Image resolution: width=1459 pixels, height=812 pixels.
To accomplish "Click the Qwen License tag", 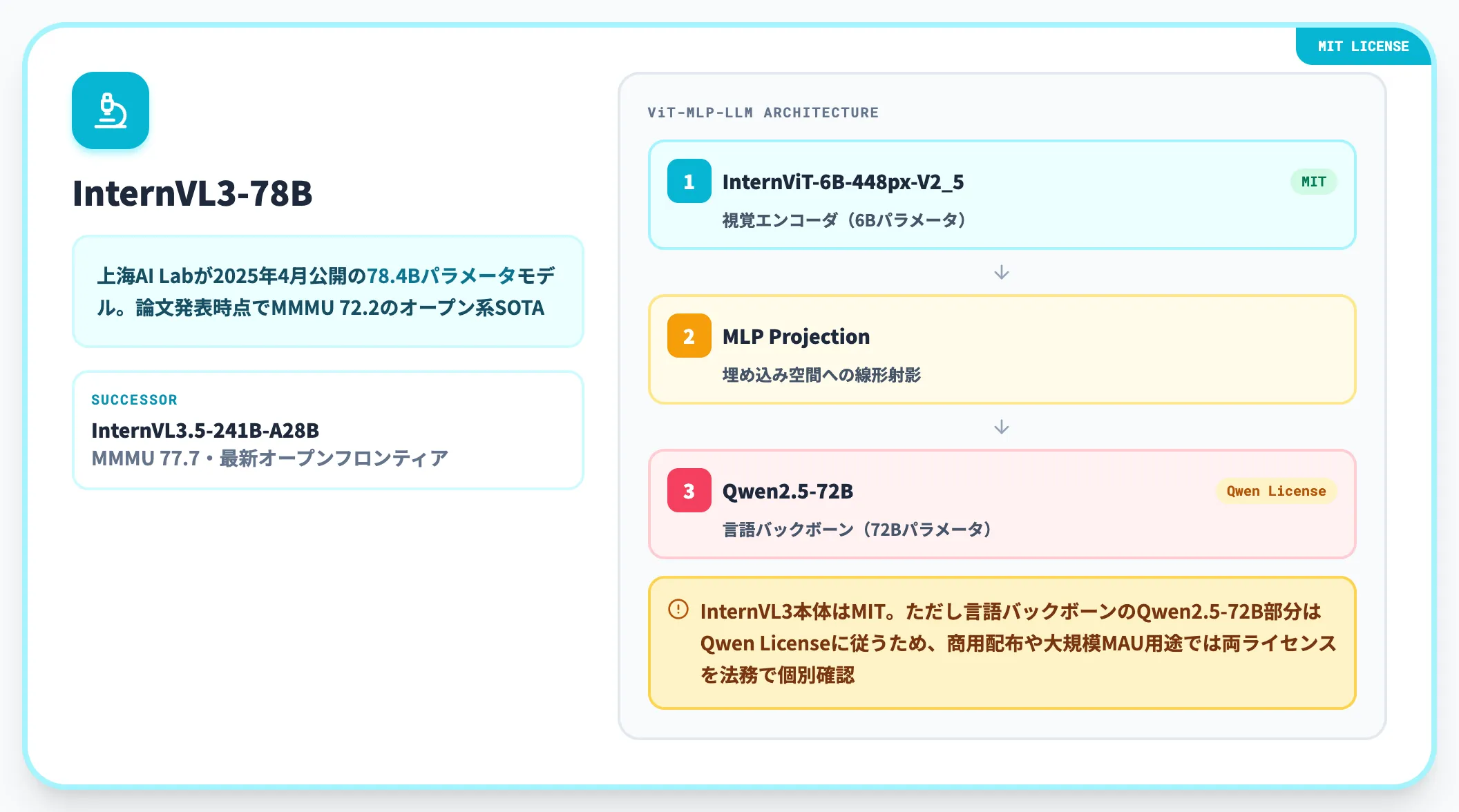I will pos(1276,491).
